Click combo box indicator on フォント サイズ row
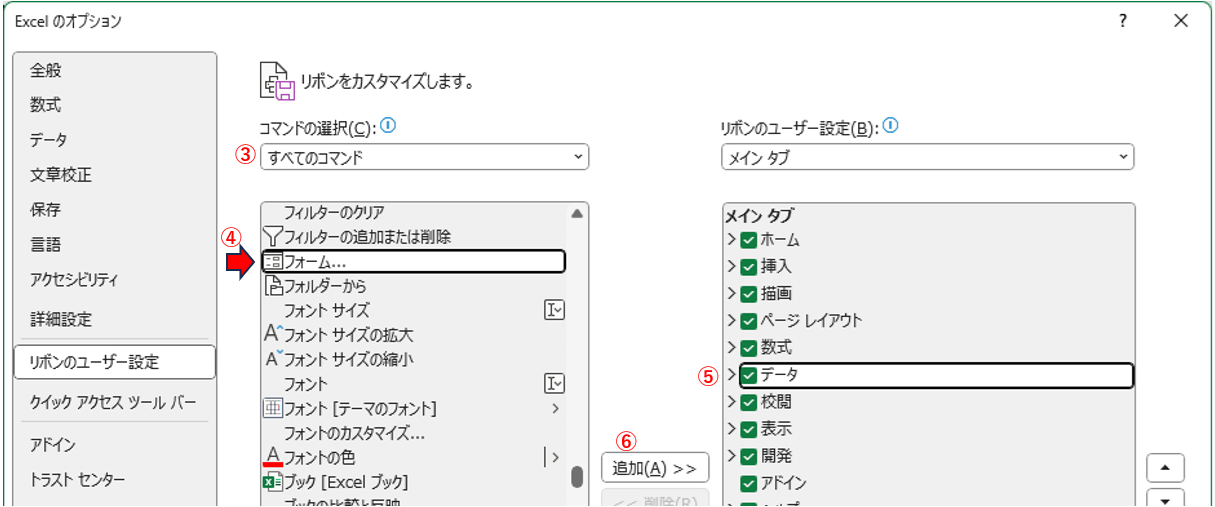1215x507 pixels. (x=554, y=310)
